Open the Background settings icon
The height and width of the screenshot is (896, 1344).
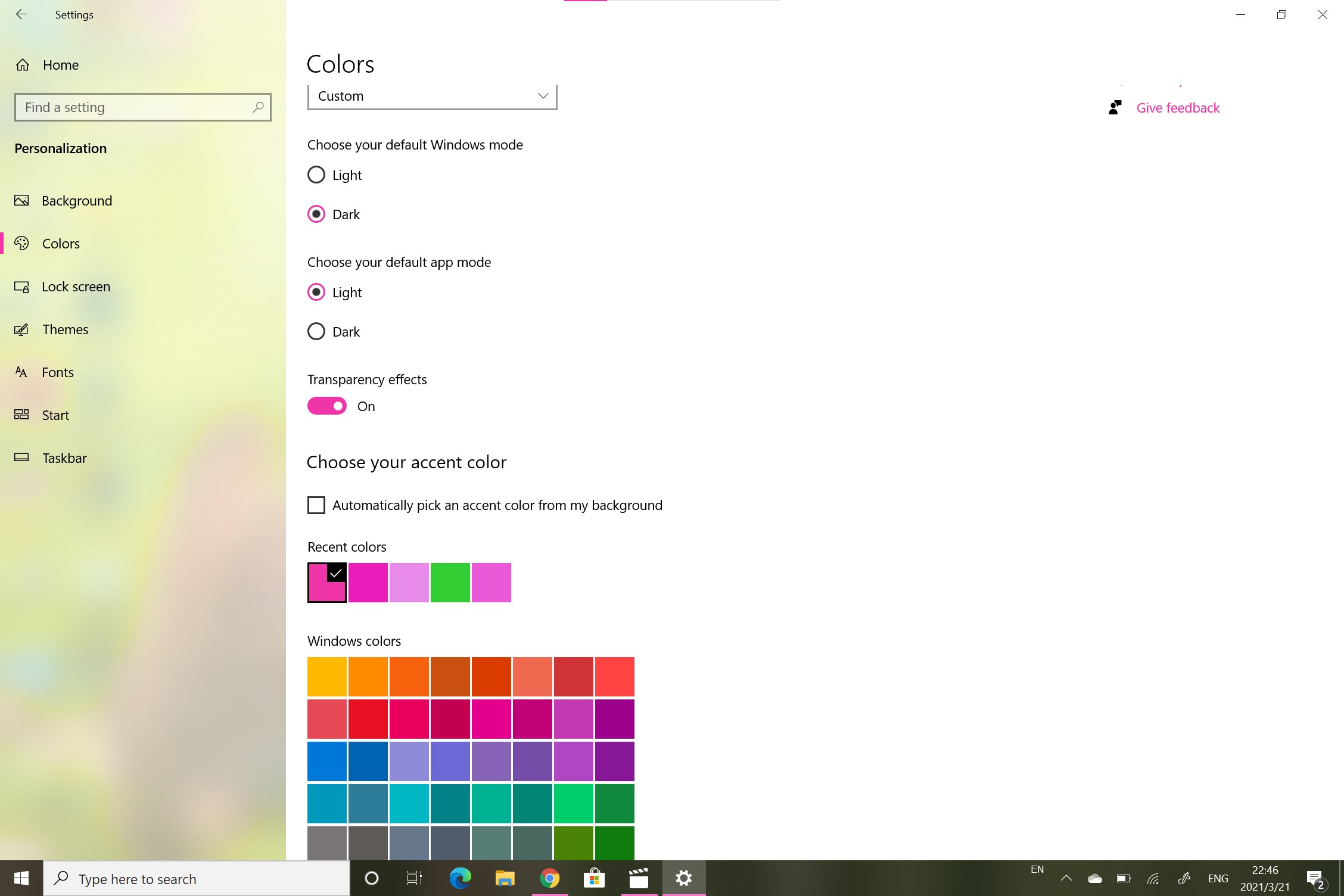click(21, 201)
